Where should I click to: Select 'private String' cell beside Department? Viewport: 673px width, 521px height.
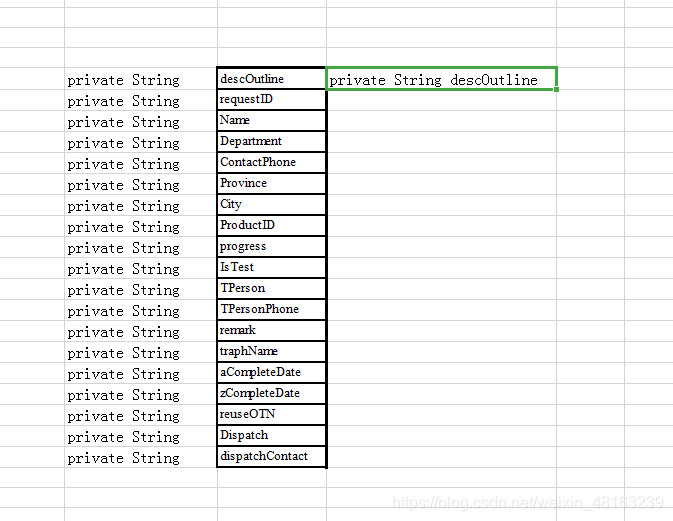[141, 142]
